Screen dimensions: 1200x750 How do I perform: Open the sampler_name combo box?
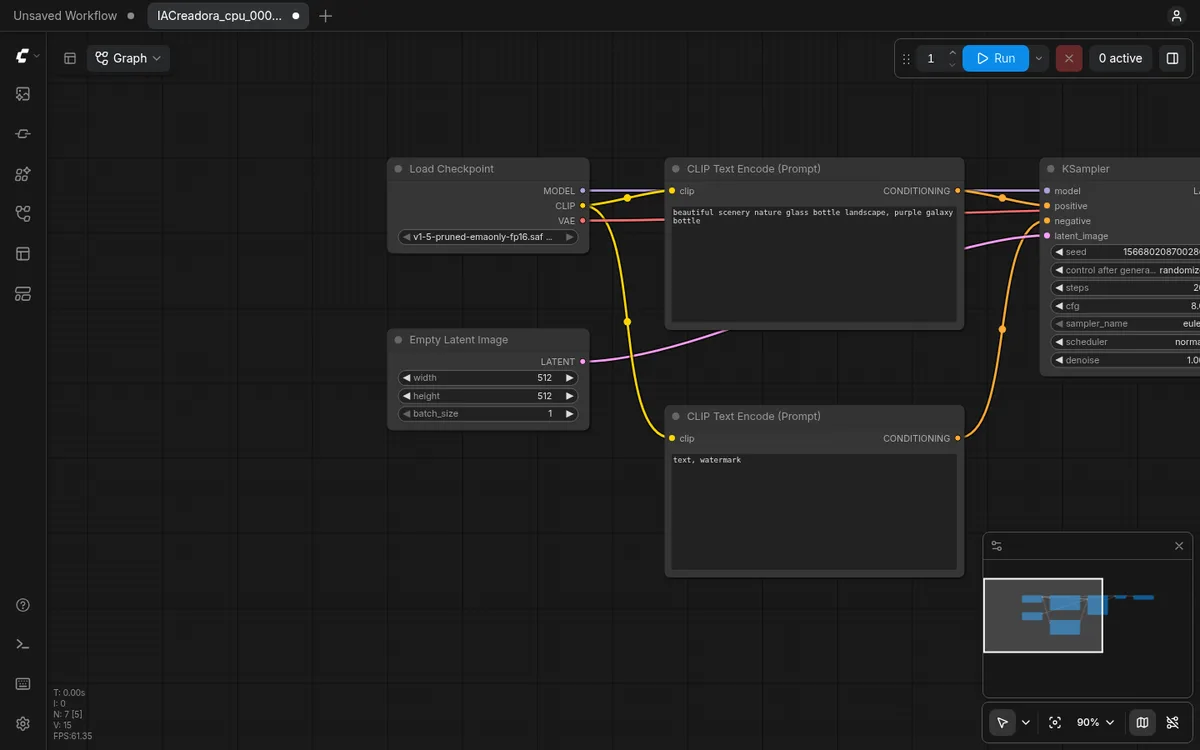click(1126, 324)
